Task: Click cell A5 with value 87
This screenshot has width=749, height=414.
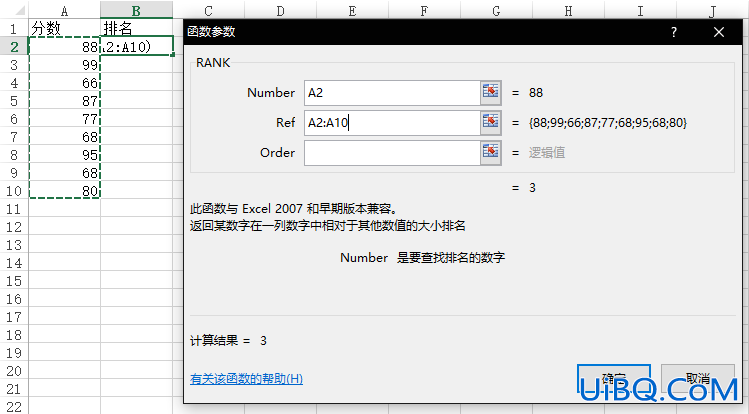Action: pos(64,101)
